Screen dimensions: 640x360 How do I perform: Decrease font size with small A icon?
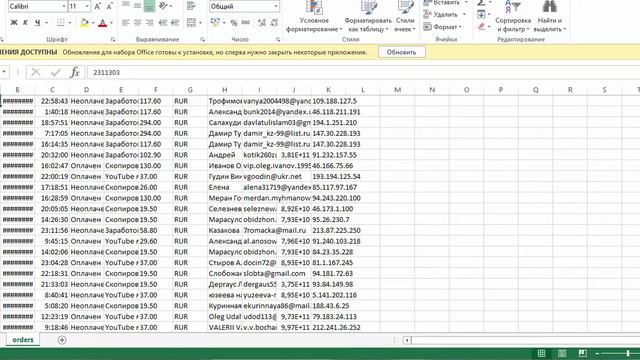pyautogui.click(x=109, y=6)
